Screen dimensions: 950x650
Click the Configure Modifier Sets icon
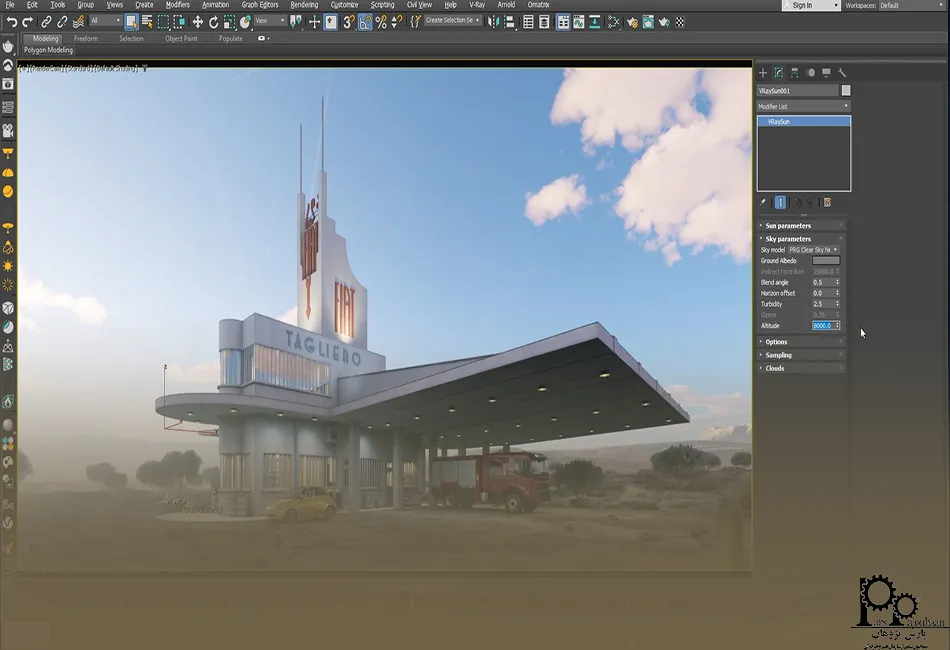828,202
